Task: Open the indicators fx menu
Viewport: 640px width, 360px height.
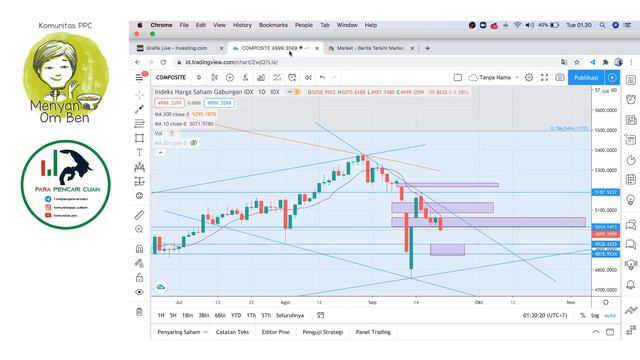Action: tap(245, 77)
